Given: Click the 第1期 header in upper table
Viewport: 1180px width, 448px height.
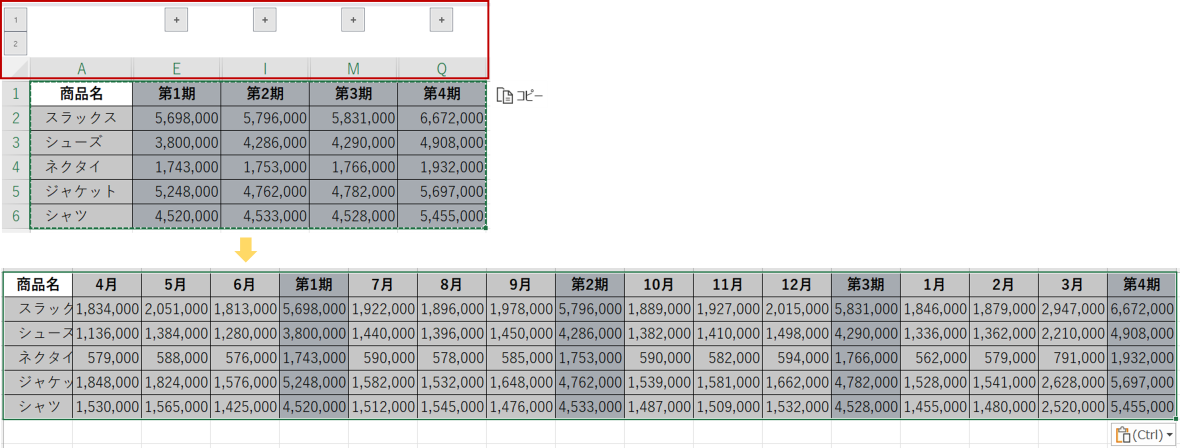Looking at the screenshot, I should pos(177,94).
